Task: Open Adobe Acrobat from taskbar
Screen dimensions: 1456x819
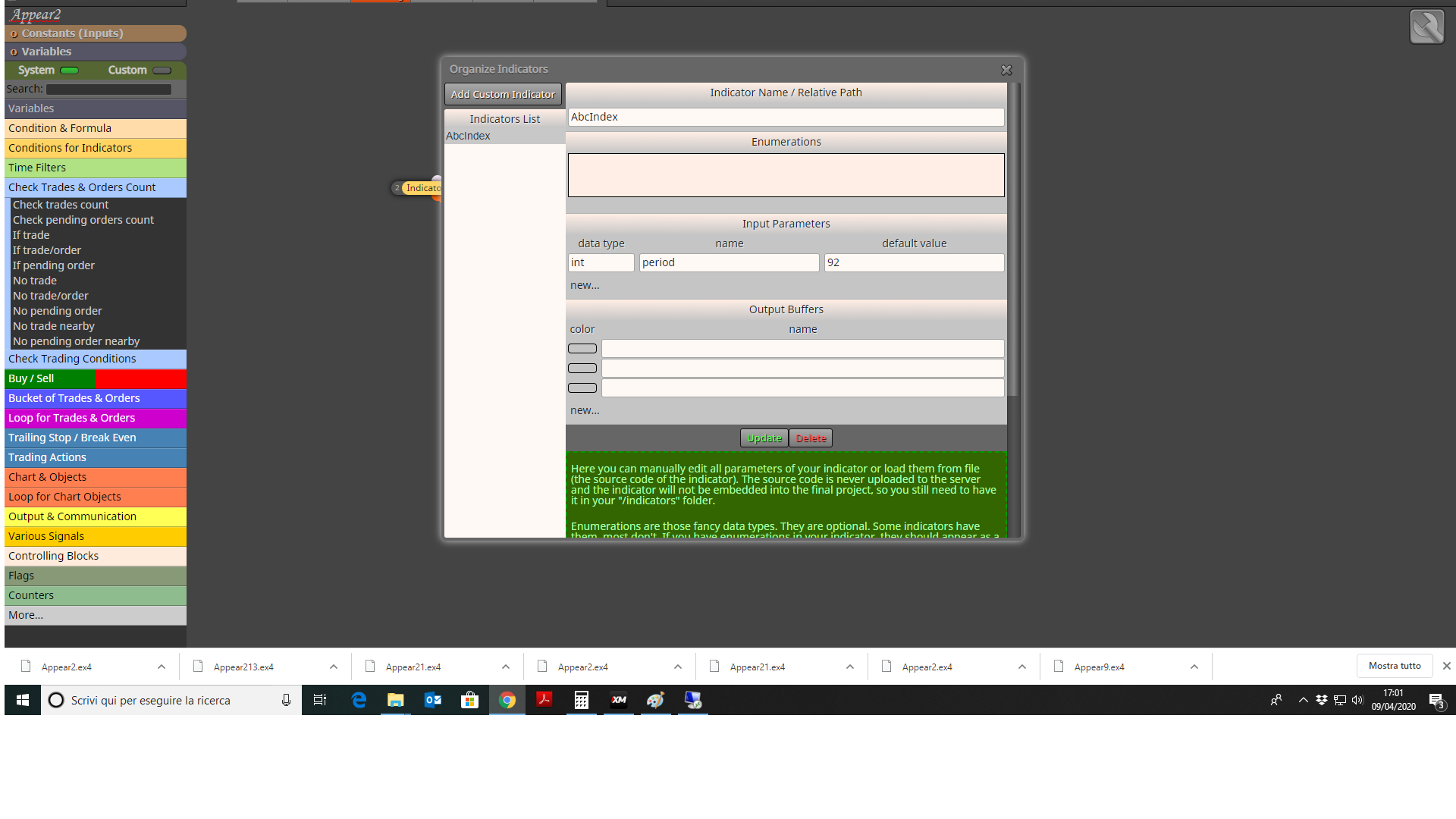Action: coord(544,700)
